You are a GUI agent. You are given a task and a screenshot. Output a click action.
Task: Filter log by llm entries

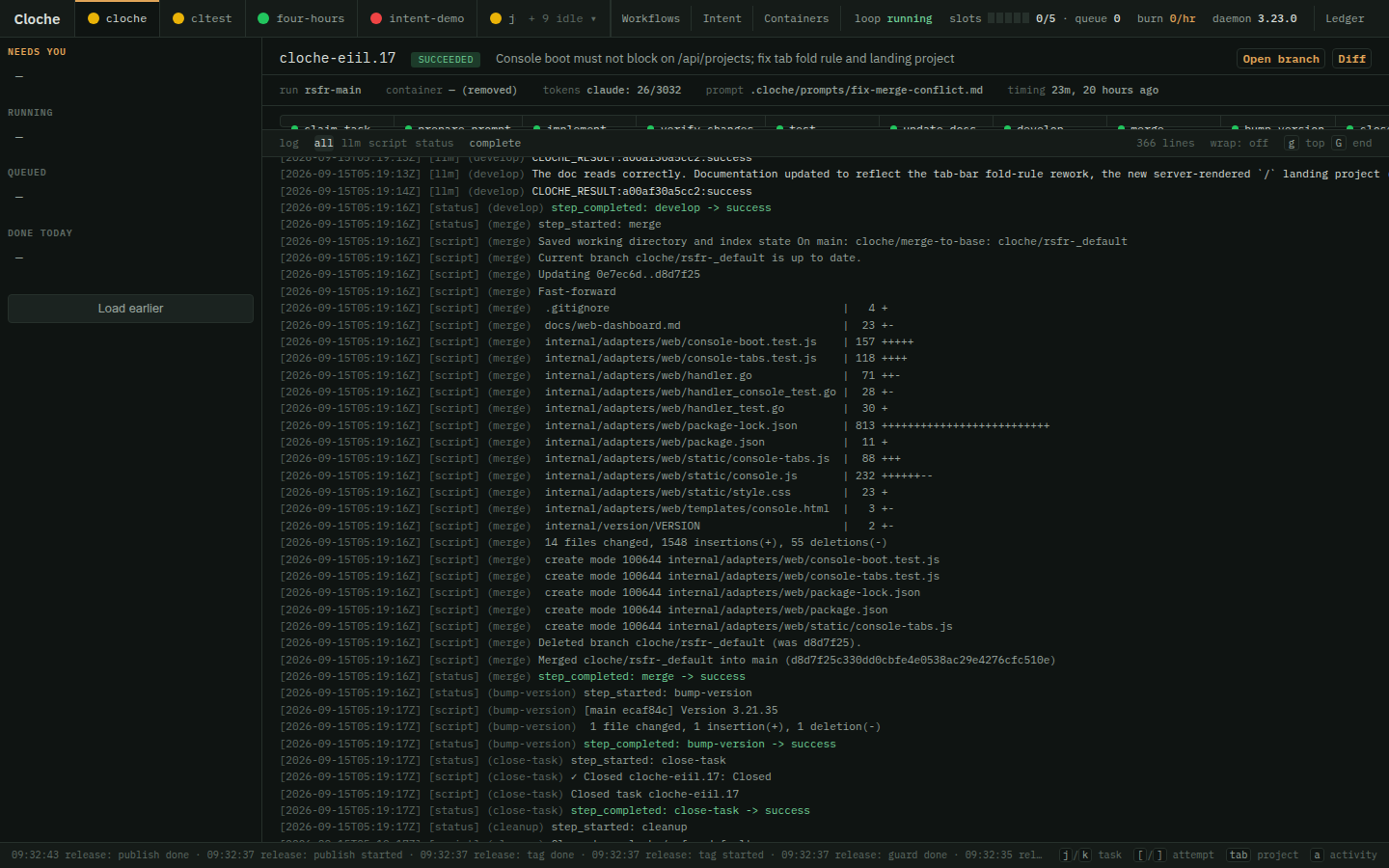point(351,143)
